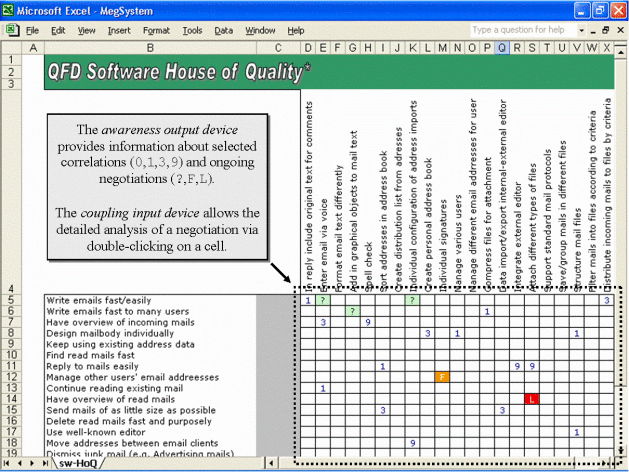Minimize the workbook window inside Excel
This screenshot has width=629, height=472.
[593, 30]
